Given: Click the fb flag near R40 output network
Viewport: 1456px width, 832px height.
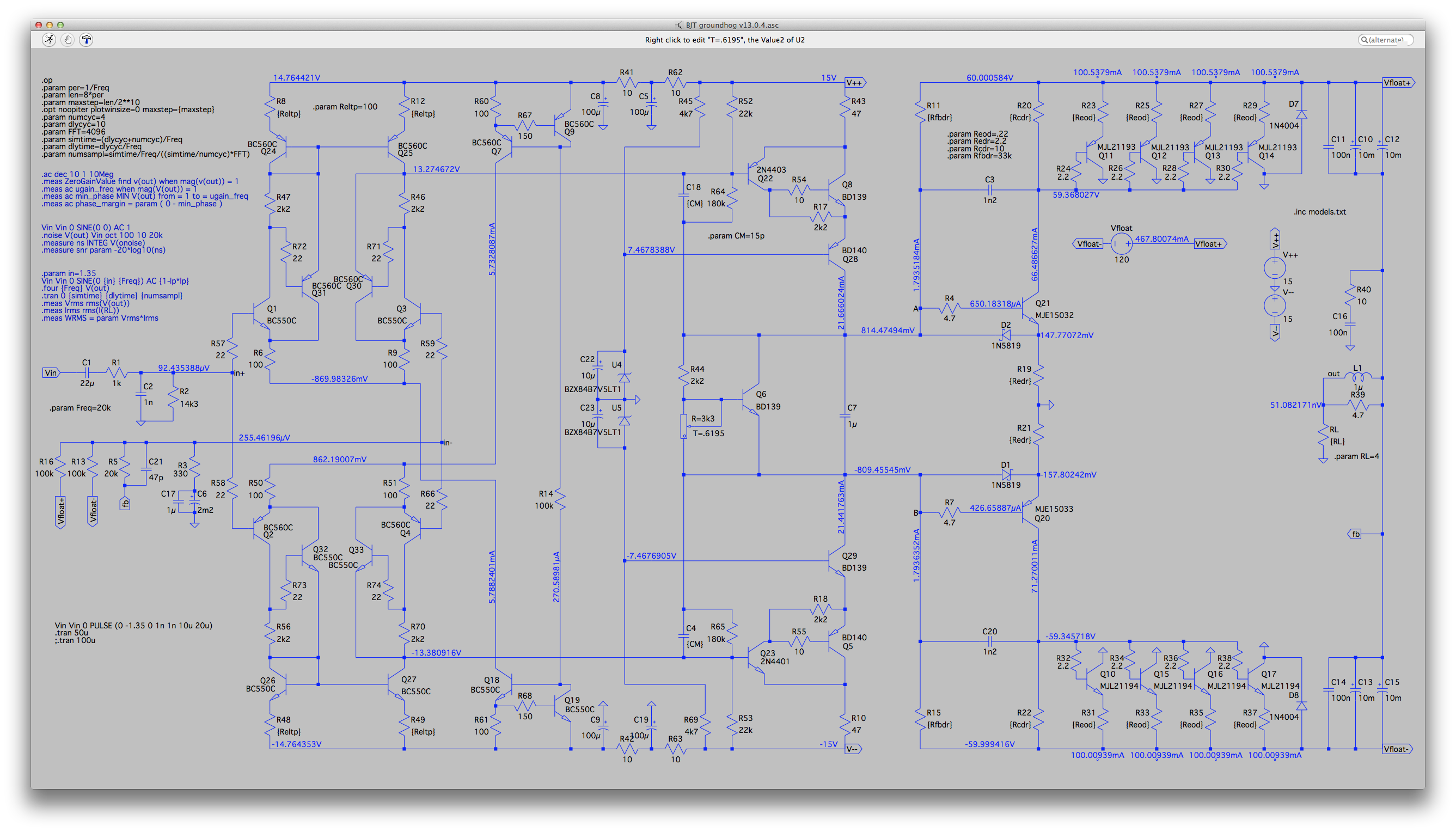Looking at the screenshot, I should pyautogui.click(x=1354, y=534).
